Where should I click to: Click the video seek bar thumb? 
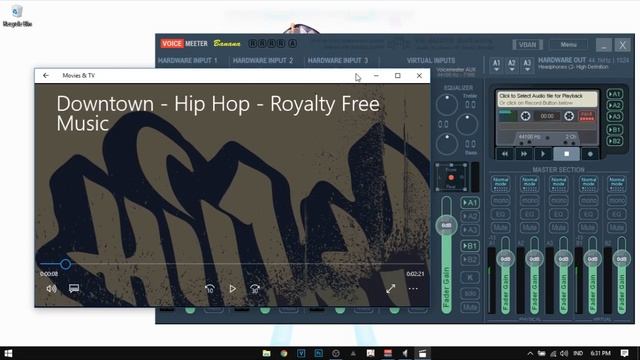click(65, 264)
